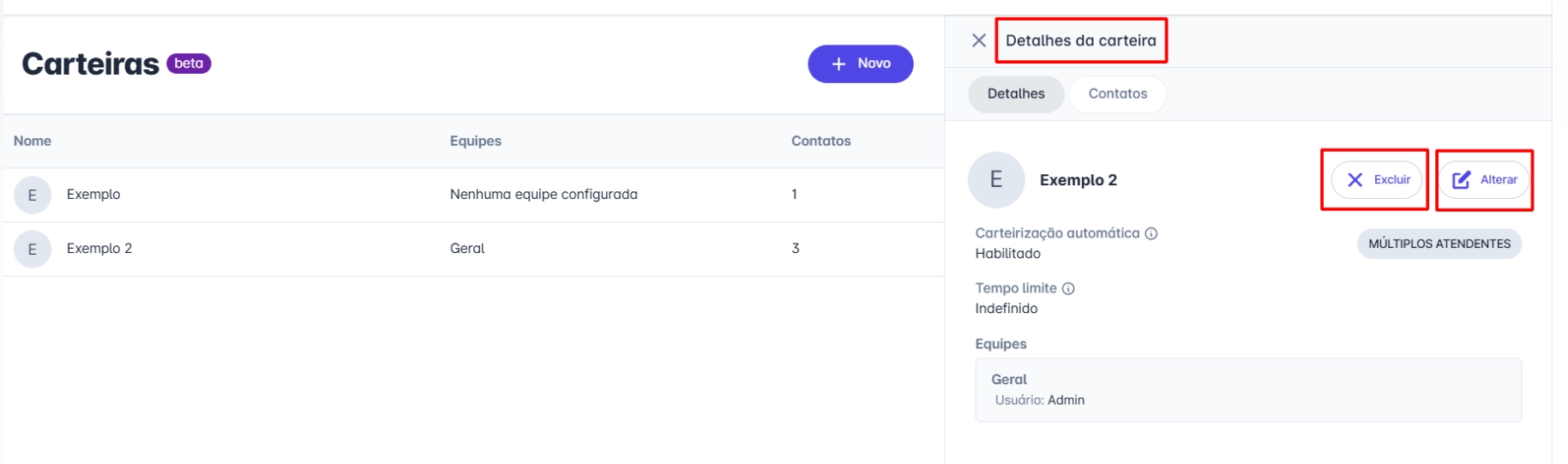Click the MÚLTIPLOS ATENDENTES badge
The width and height of the screenshot is (1568, 464).
[1439, 244]
